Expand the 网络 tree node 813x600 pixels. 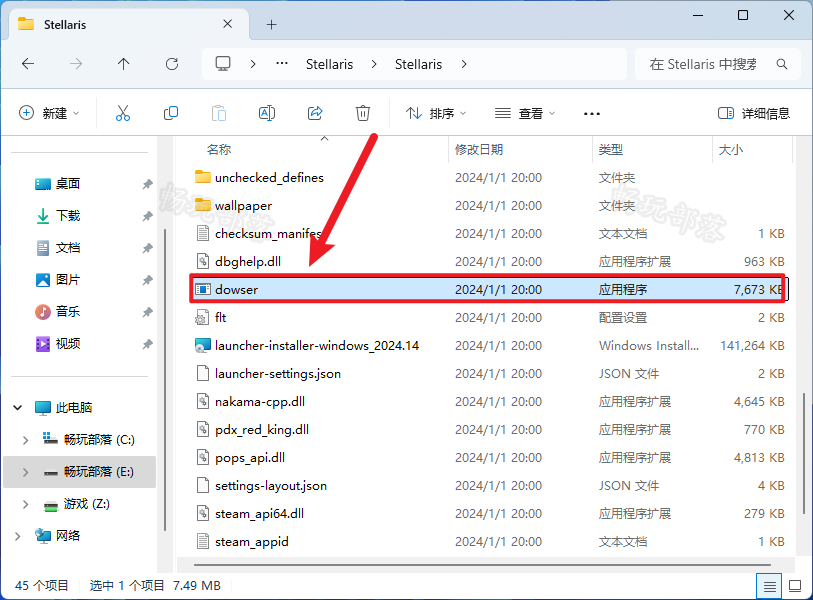[18, 536]
